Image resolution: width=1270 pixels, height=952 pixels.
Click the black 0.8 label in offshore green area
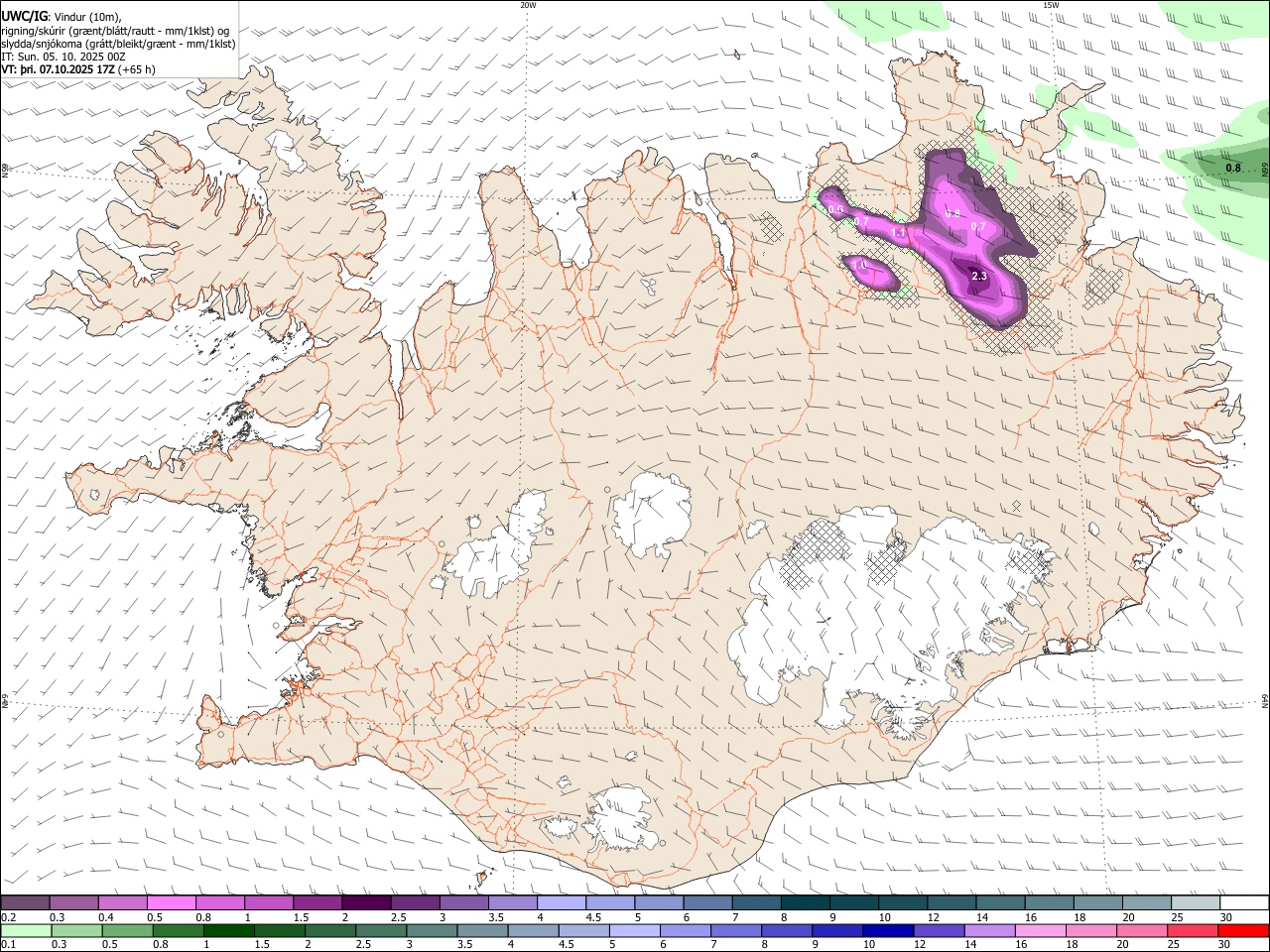[x=1233, y=168]
